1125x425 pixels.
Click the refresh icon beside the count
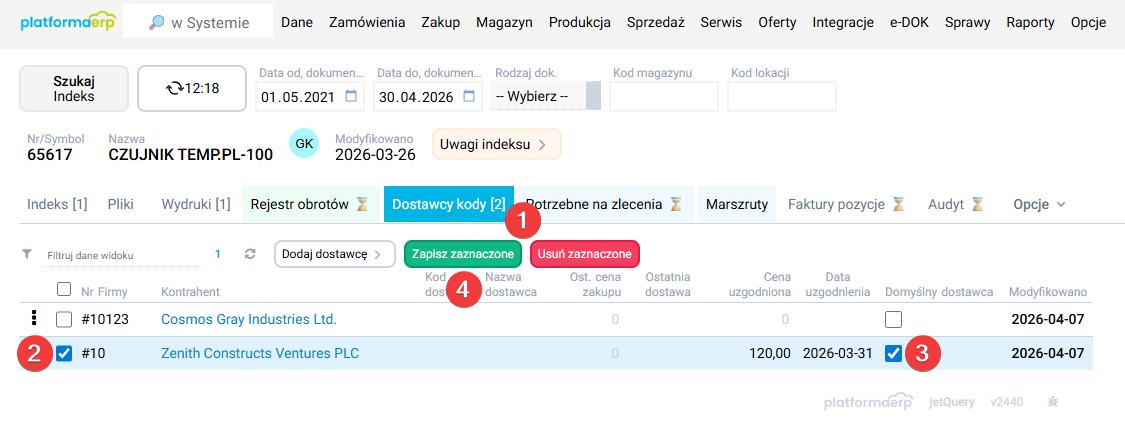tap(250, 254)
